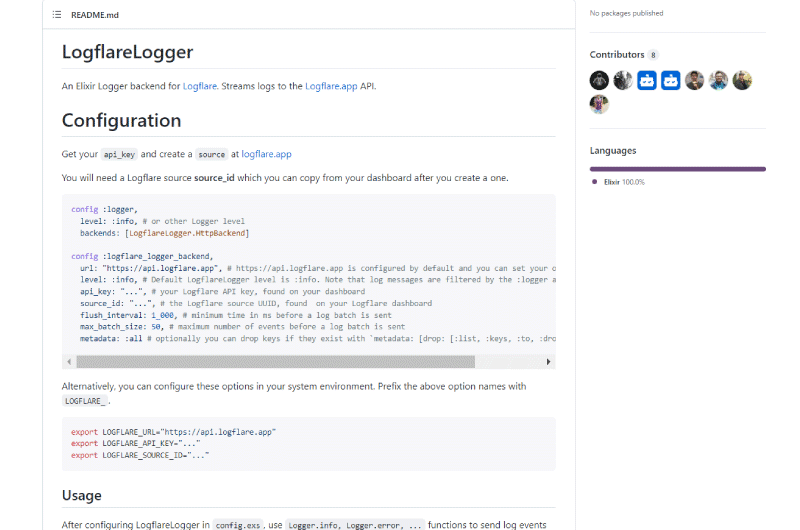Click the horizontal scrollbar thumb in code block

[x=276, y=362]
